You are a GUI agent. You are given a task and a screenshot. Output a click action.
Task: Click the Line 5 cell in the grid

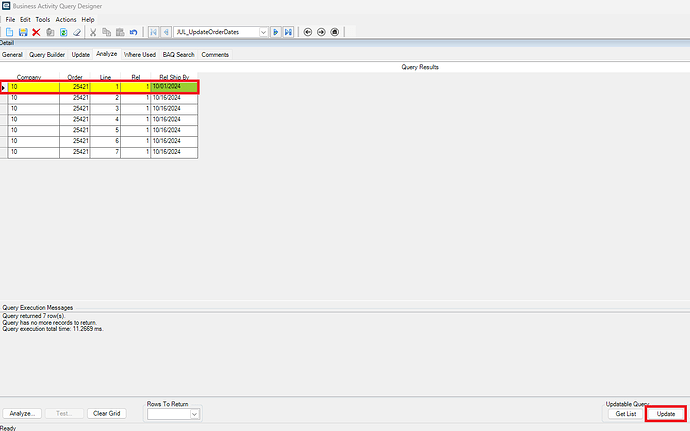point(105,130)
